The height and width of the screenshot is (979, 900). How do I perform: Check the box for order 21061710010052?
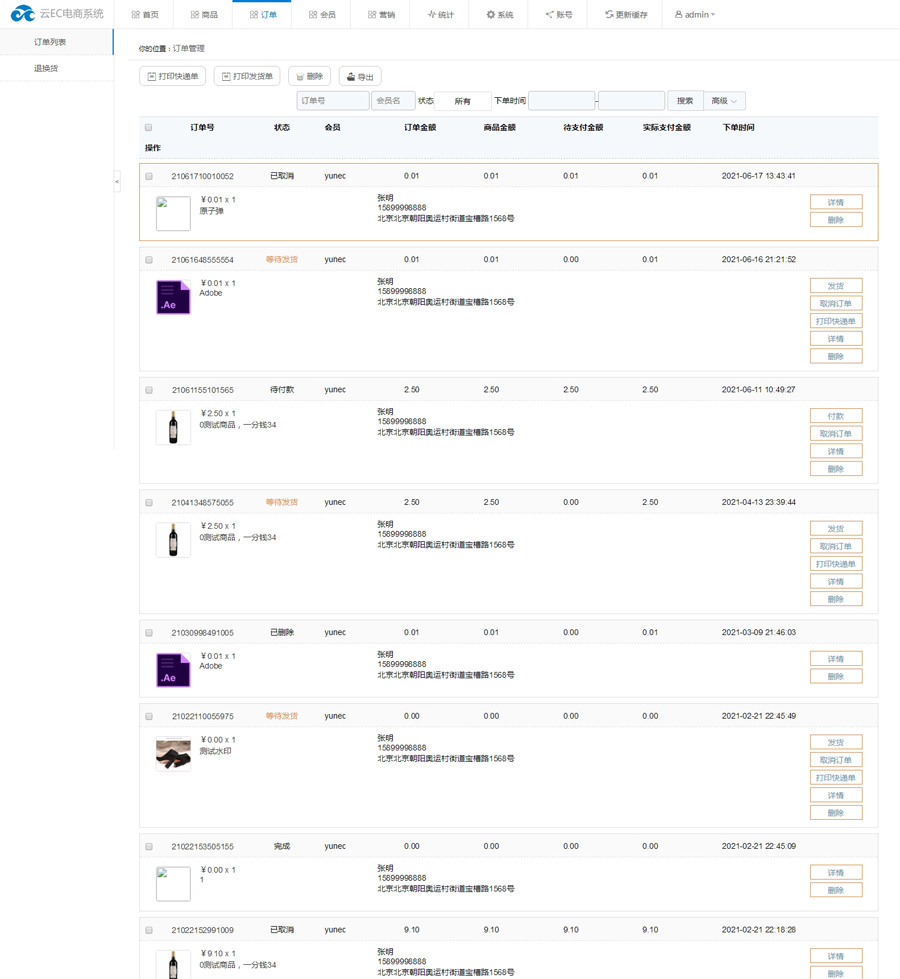(x=149, y=177)
